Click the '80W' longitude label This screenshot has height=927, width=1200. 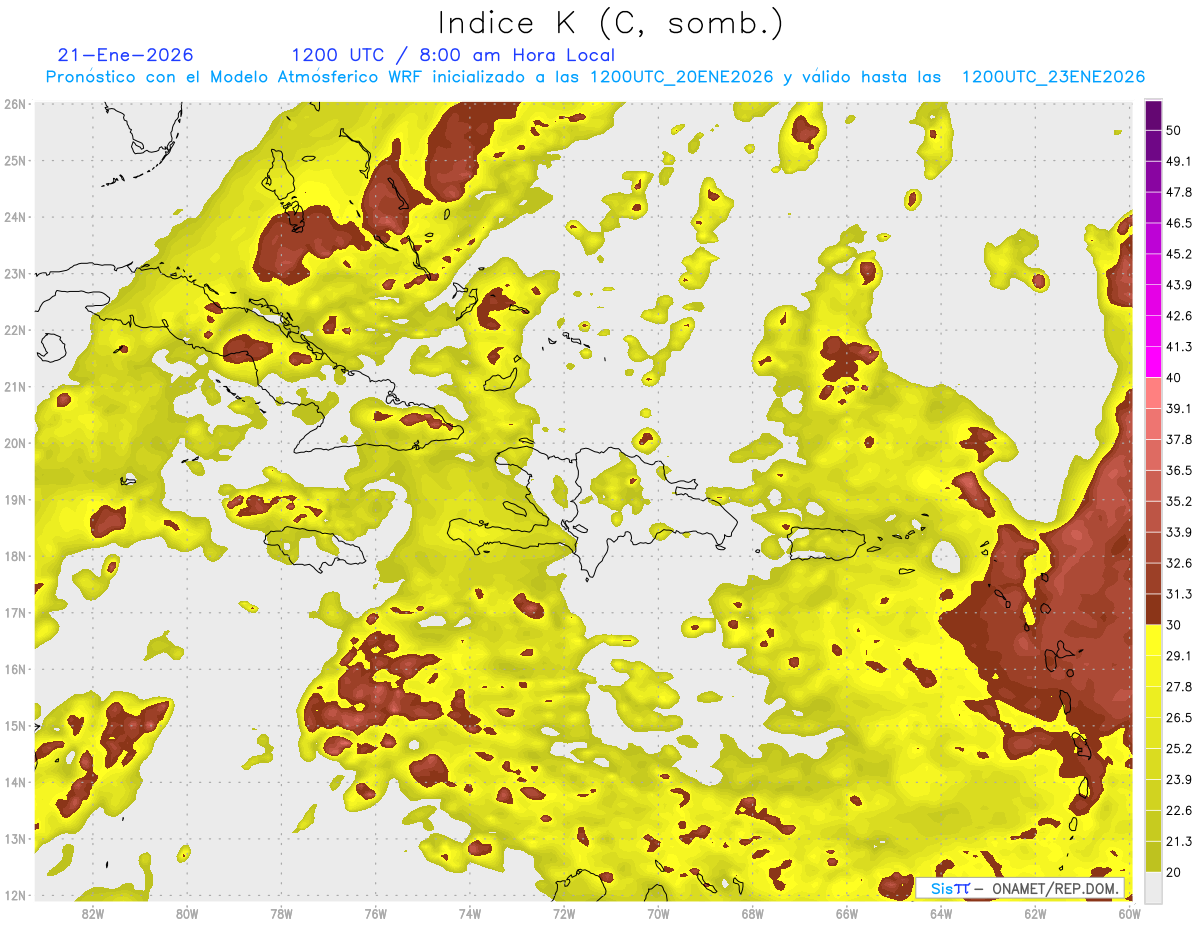pyautogui.click(x=187, y=914)
